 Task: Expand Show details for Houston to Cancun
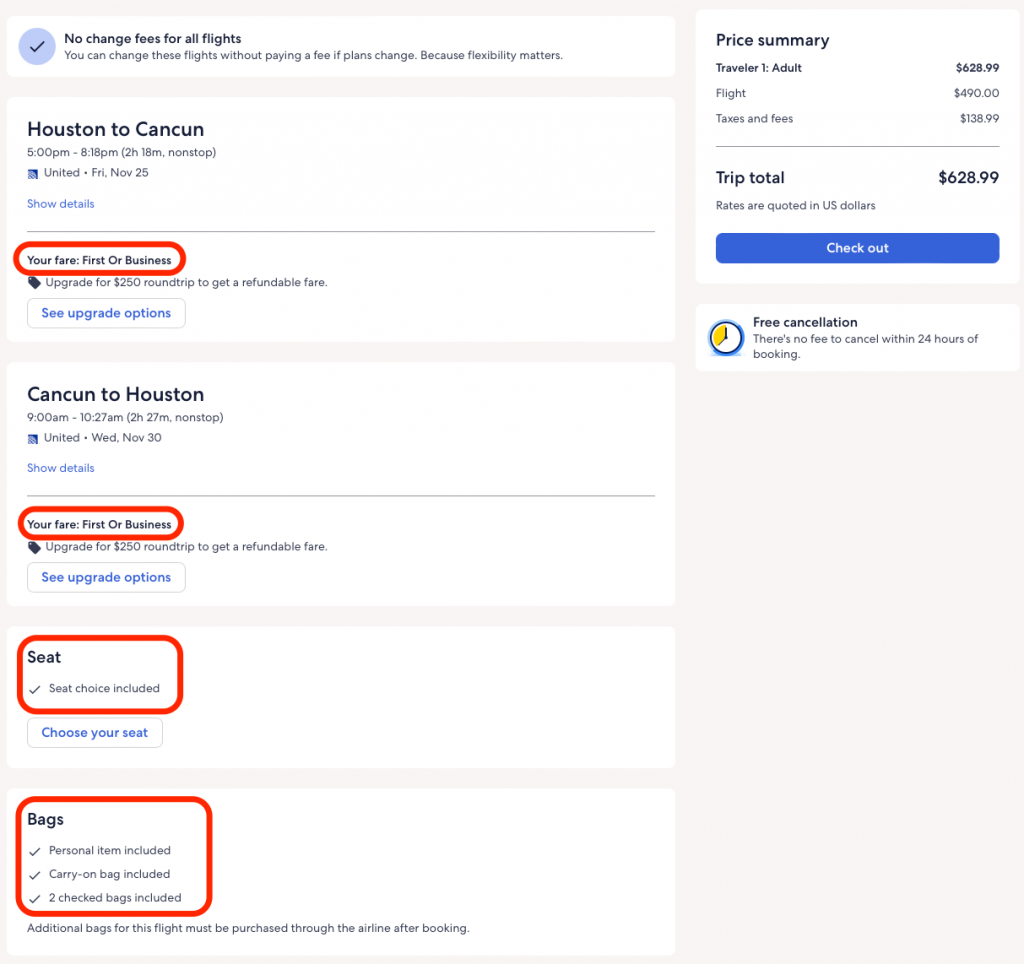[x=61, y=204]
